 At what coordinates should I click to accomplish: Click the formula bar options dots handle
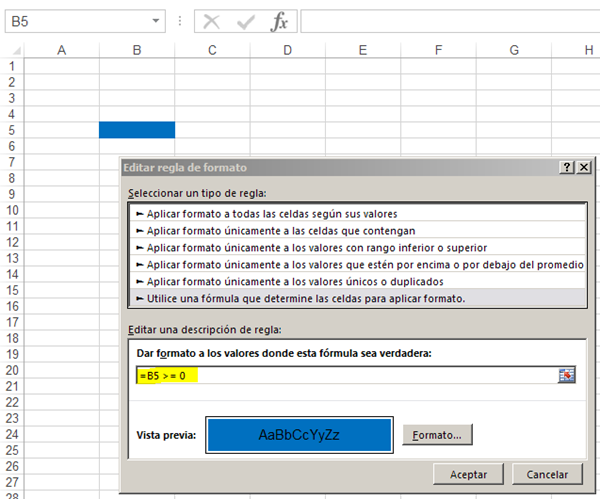[x=180, y=21]
